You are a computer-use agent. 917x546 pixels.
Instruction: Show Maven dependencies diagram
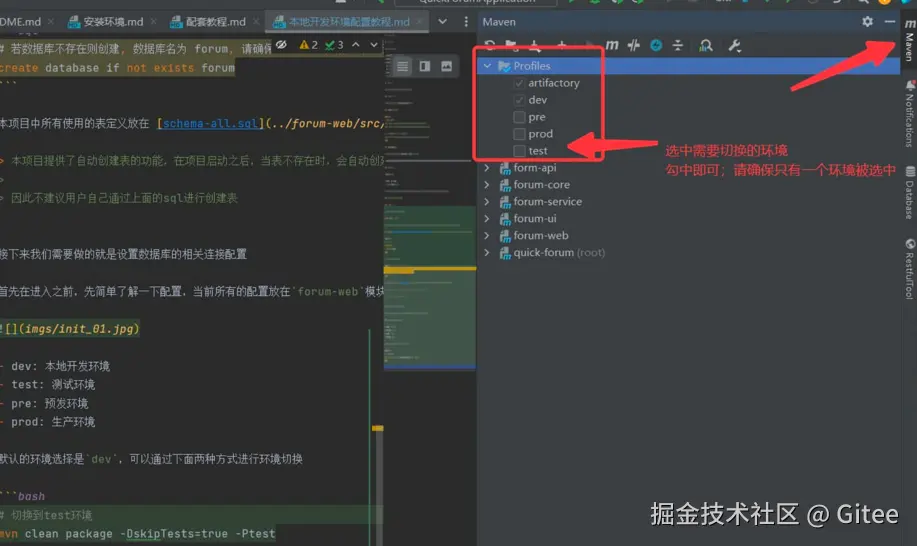point(706,45)
